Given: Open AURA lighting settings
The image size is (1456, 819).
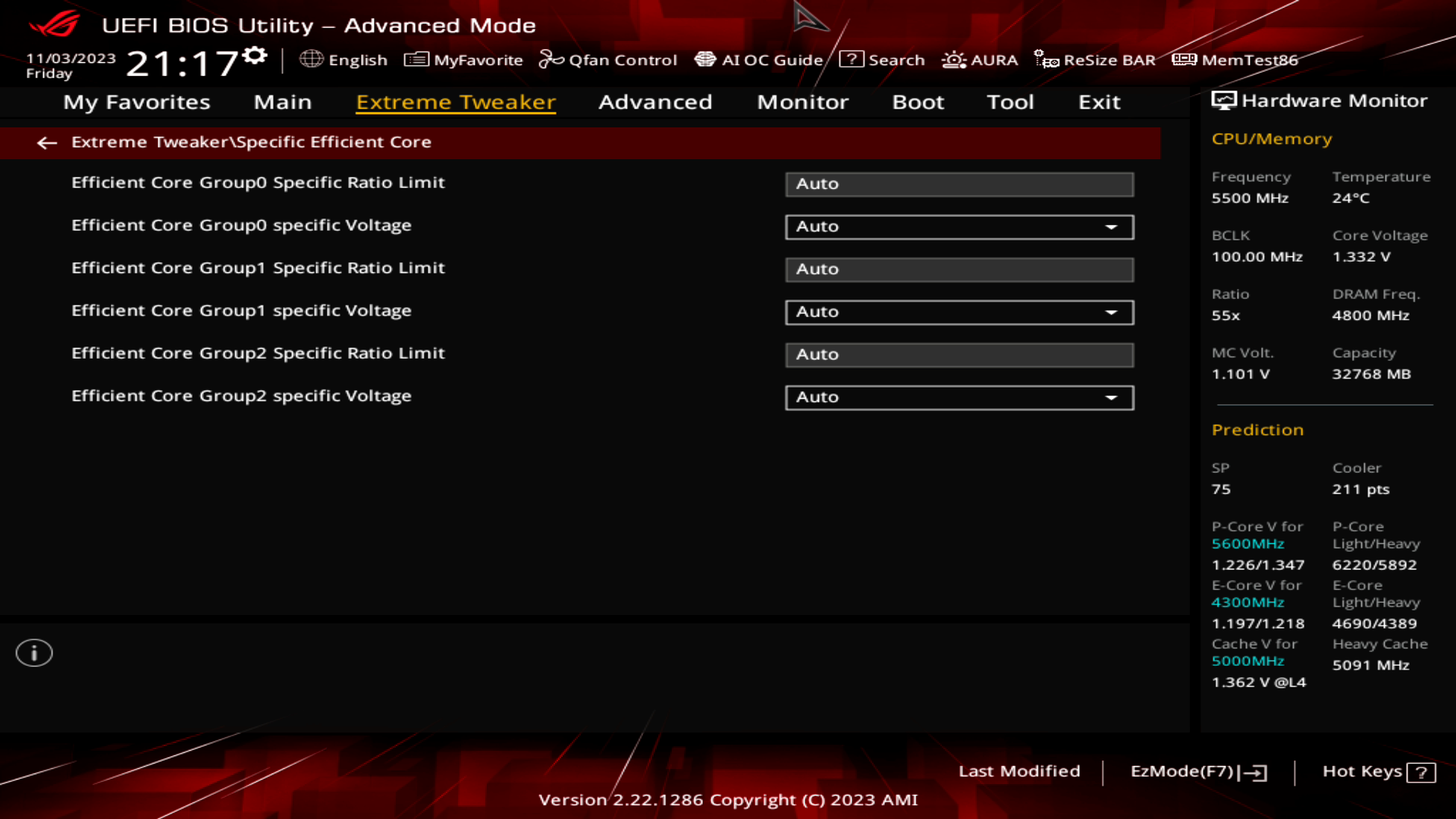Looking at the screenshot, I should (x=953, y=59).
